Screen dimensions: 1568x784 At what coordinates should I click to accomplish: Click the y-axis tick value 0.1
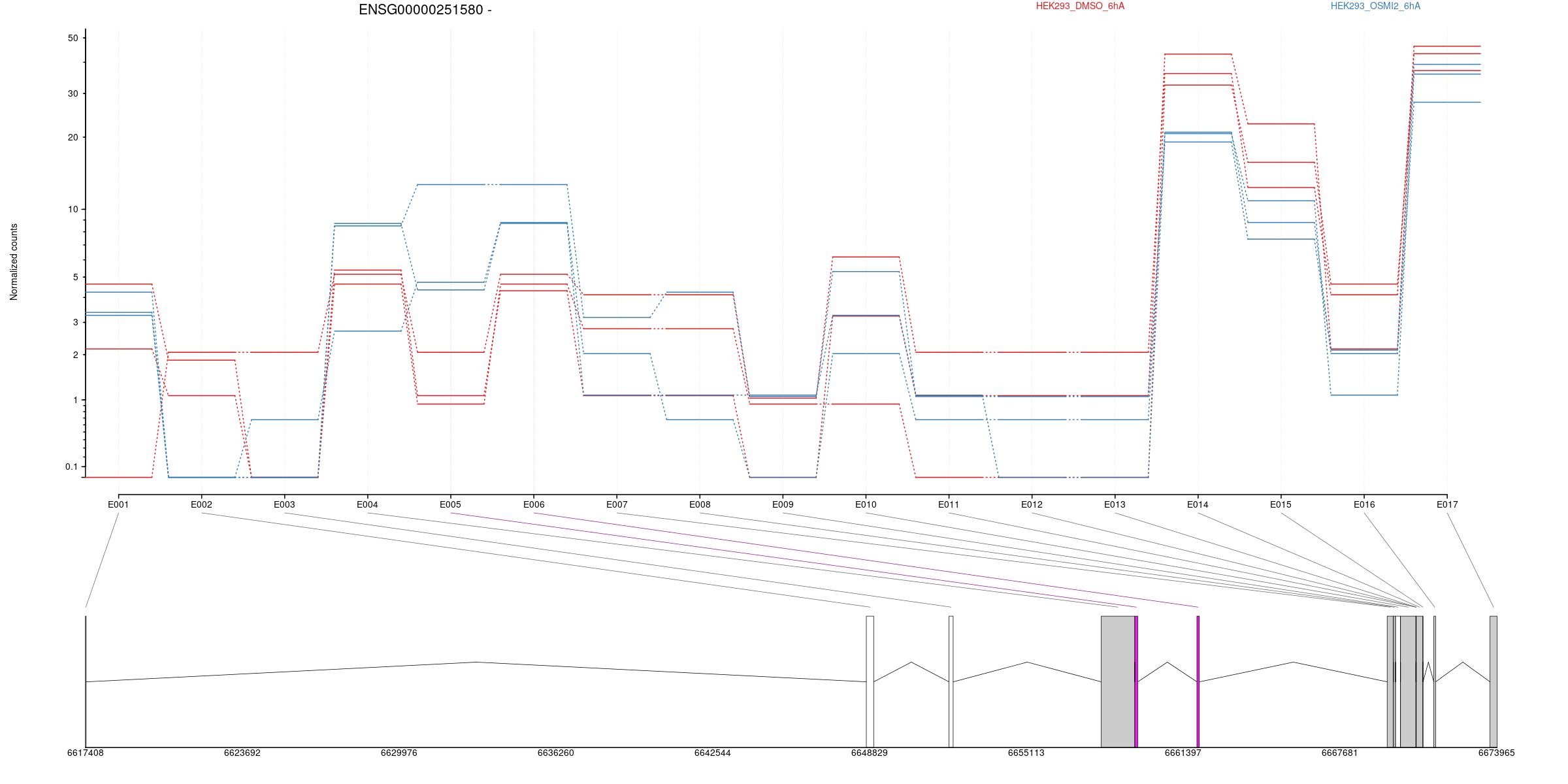(71, 466)
